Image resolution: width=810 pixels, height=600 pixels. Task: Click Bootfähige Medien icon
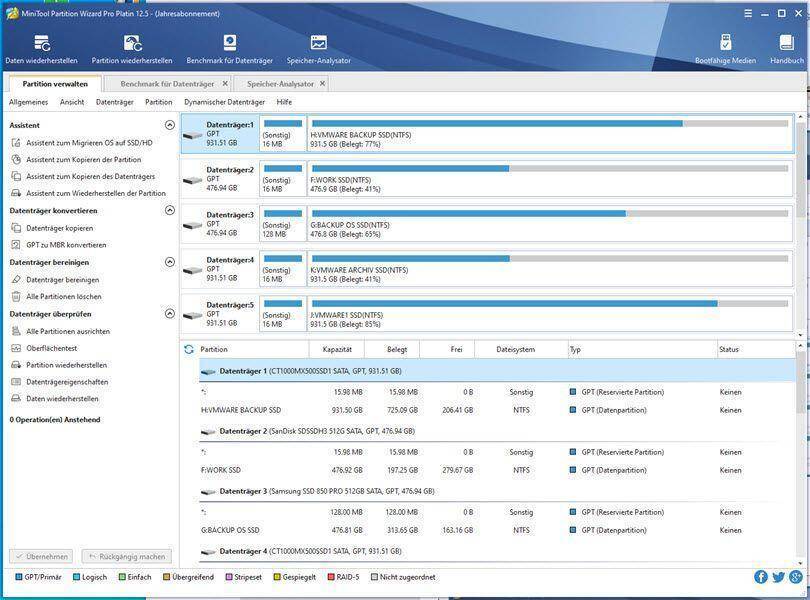(x=725, y=48)
